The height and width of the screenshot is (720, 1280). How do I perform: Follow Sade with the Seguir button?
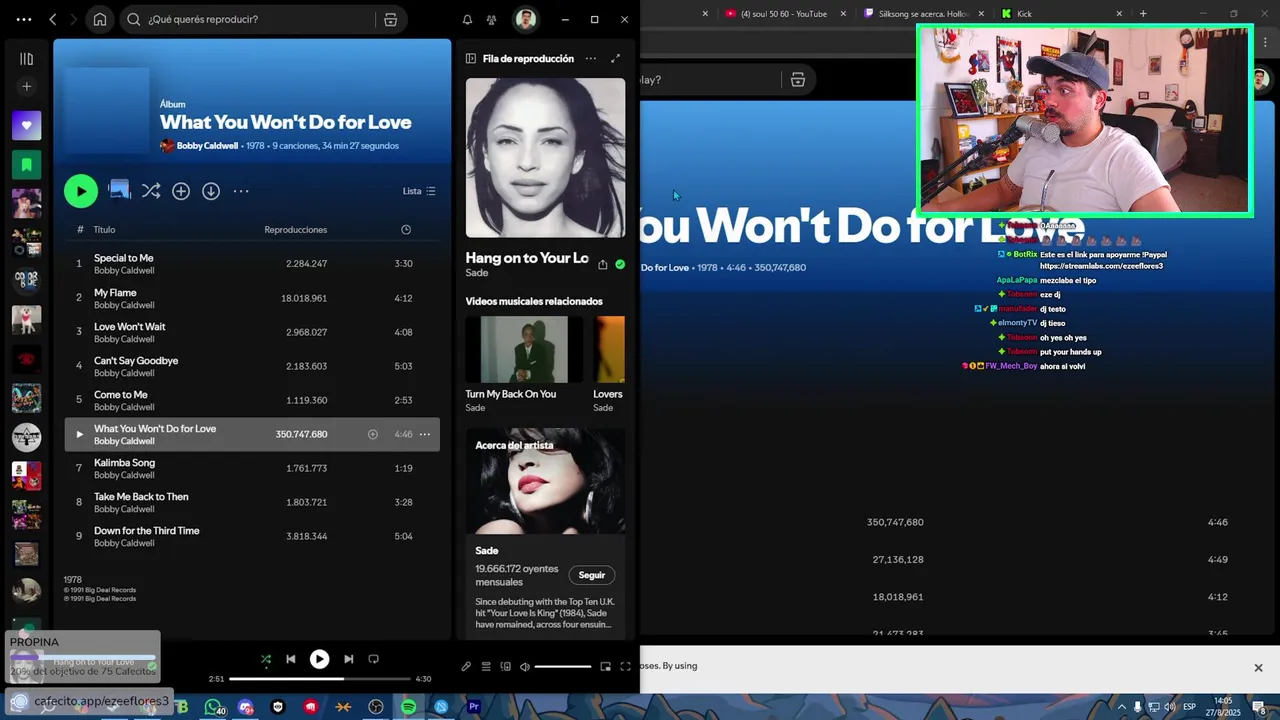[x=592, y=575]
